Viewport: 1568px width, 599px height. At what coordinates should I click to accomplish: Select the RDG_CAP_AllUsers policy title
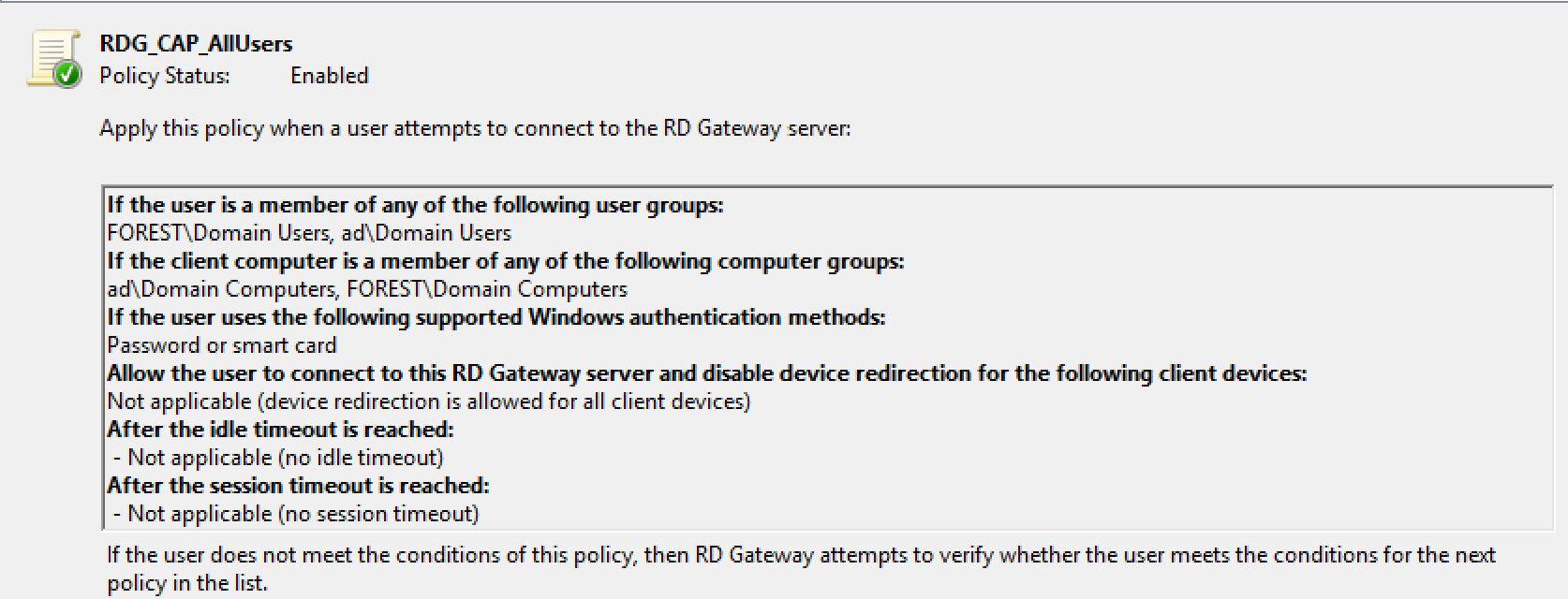196,44
